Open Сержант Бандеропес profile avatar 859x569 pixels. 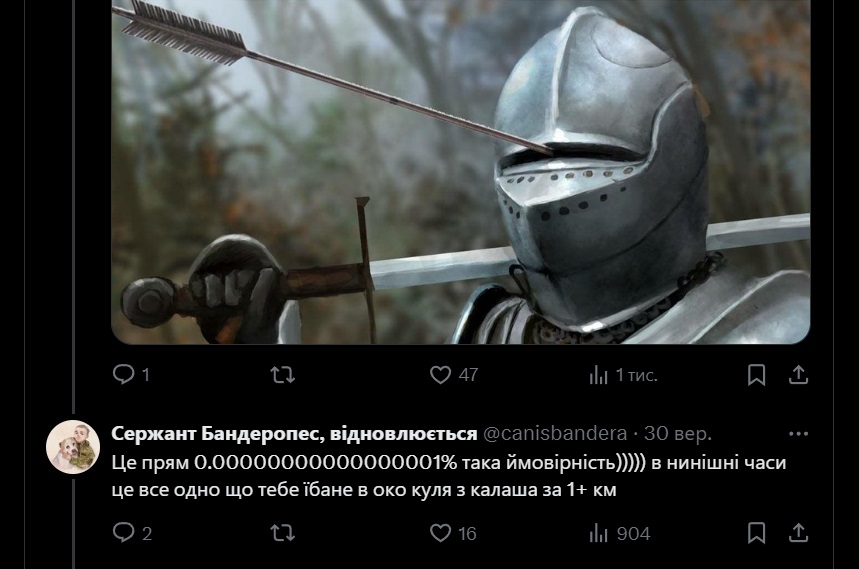coord(73,447)
